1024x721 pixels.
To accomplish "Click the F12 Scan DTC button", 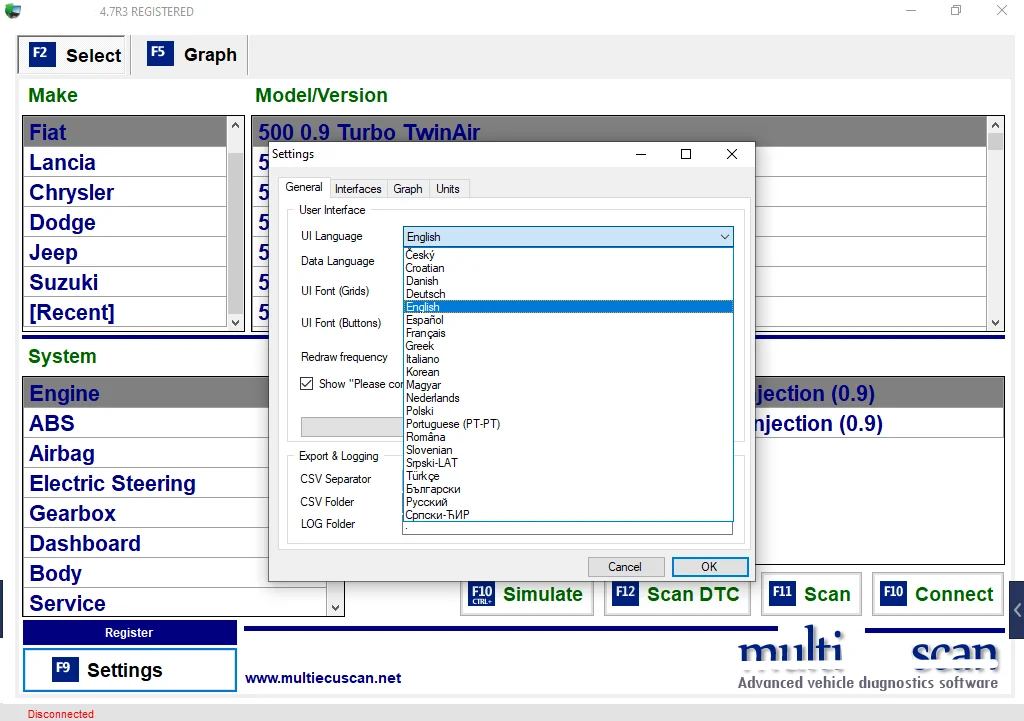I will [677, 594].
